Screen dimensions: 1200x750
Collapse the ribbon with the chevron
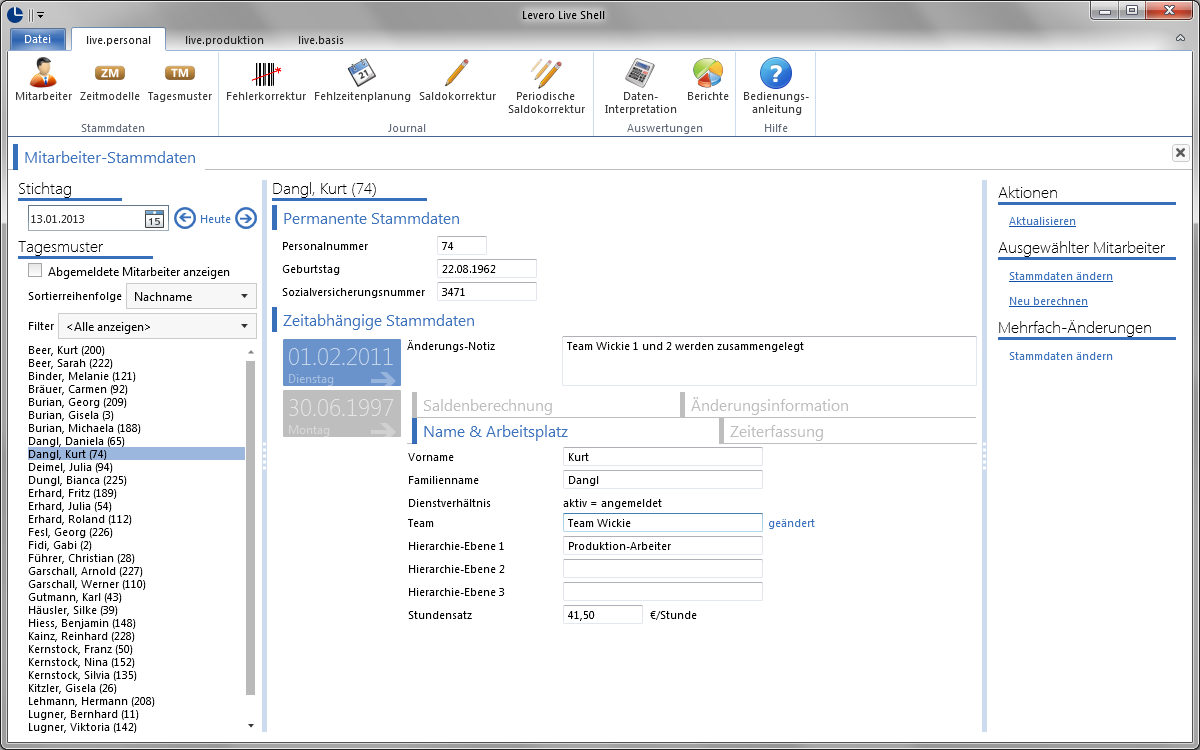point(1180,38)
